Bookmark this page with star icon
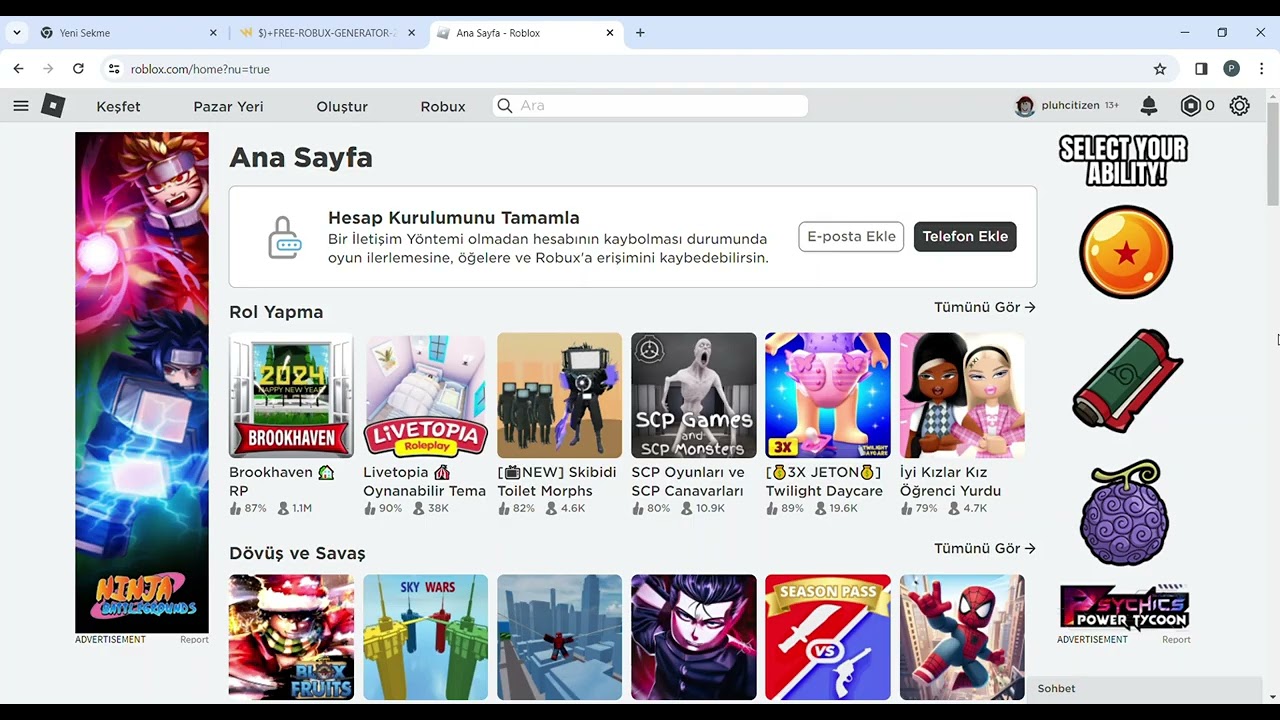This screenshot has width=1280, height=720. coord(1160,69)
